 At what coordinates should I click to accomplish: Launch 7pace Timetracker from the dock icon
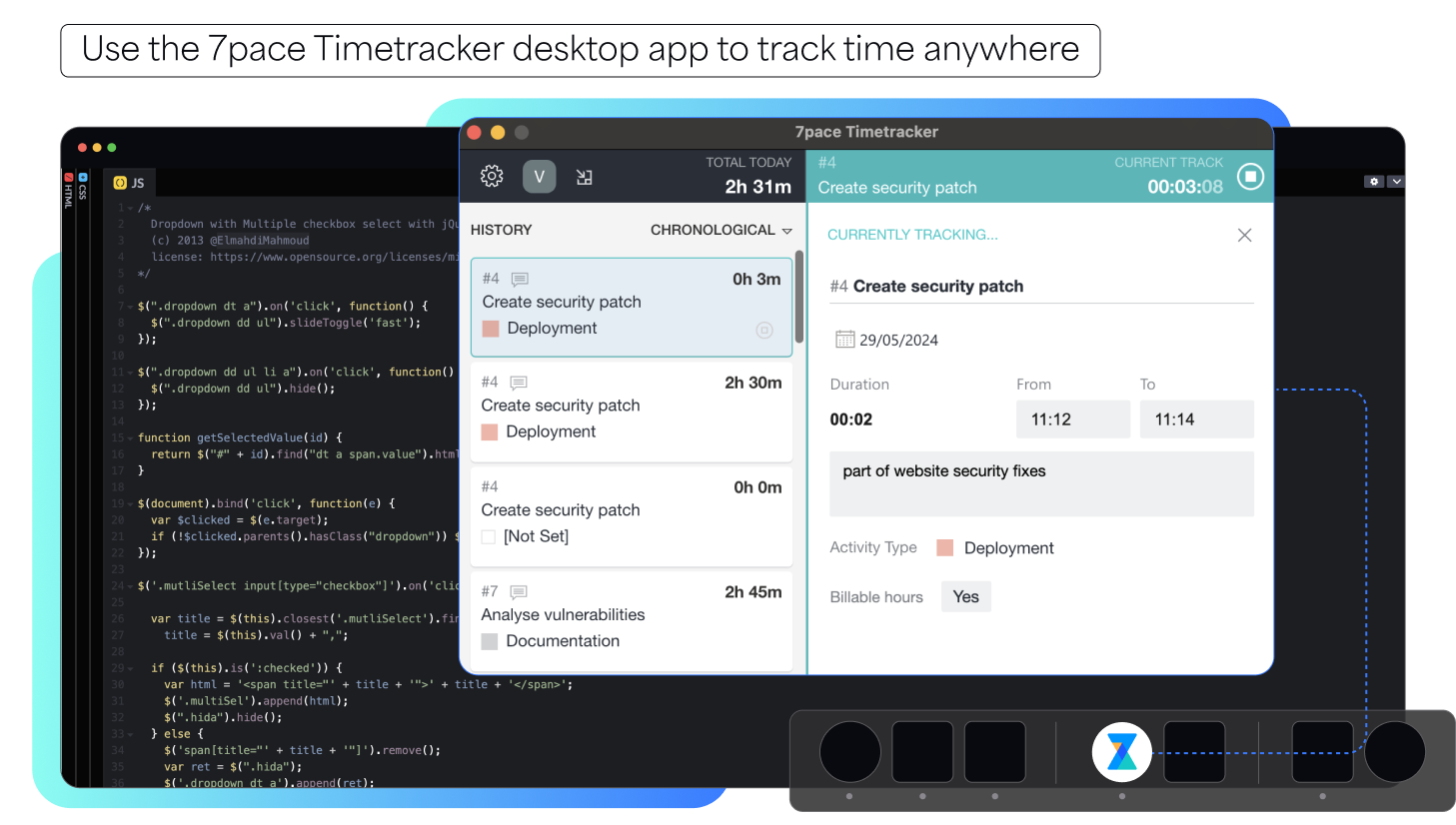click(1121, 751)
